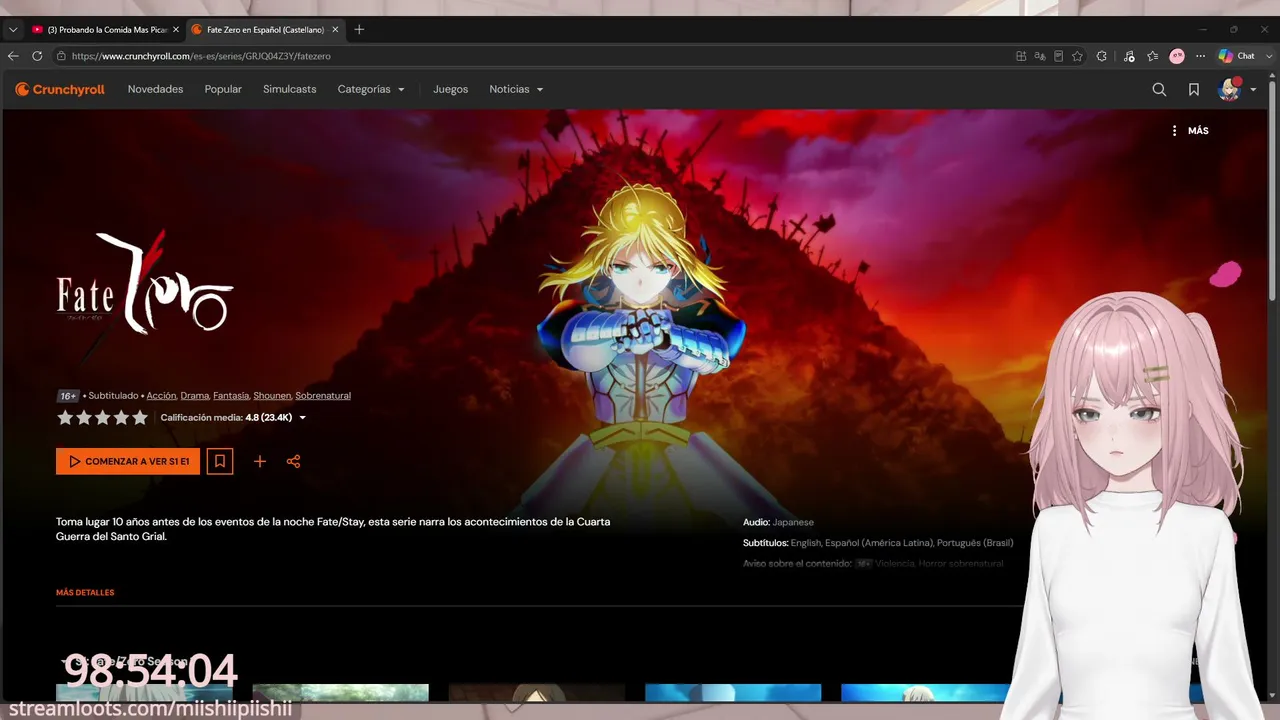This screenshot has width=1280, height=720.
Task: Rate Fate/Zero four stars
Action: click(121, 418)
